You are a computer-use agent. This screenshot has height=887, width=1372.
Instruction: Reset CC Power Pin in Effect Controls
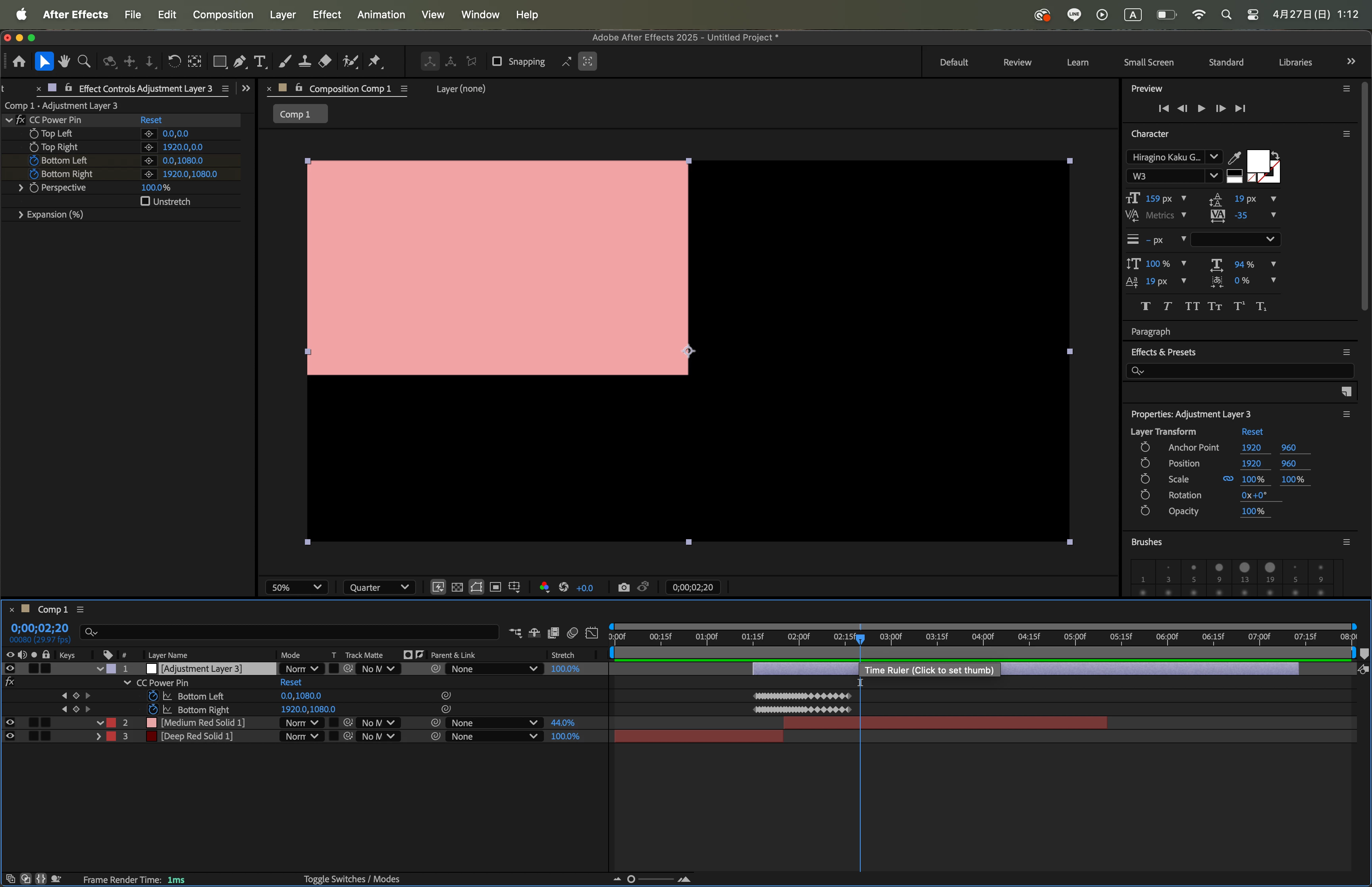tap(151, 120)
